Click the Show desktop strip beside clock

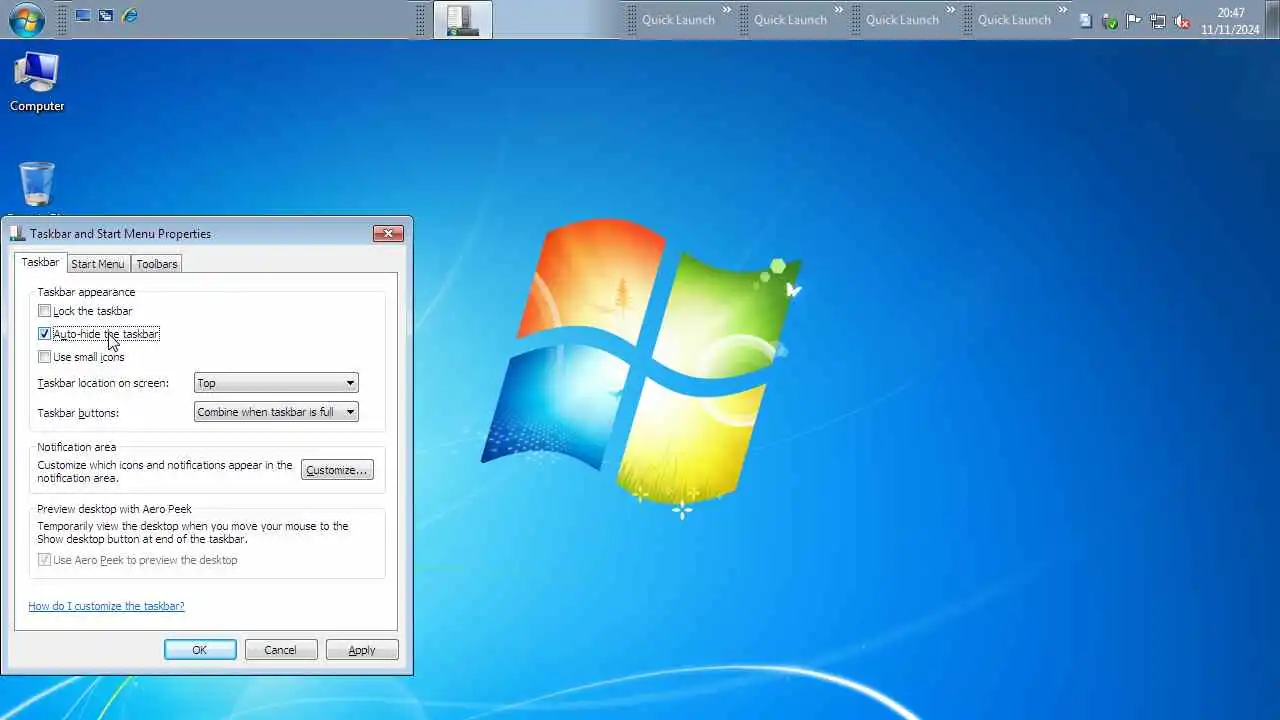(x=1273, y=20)
